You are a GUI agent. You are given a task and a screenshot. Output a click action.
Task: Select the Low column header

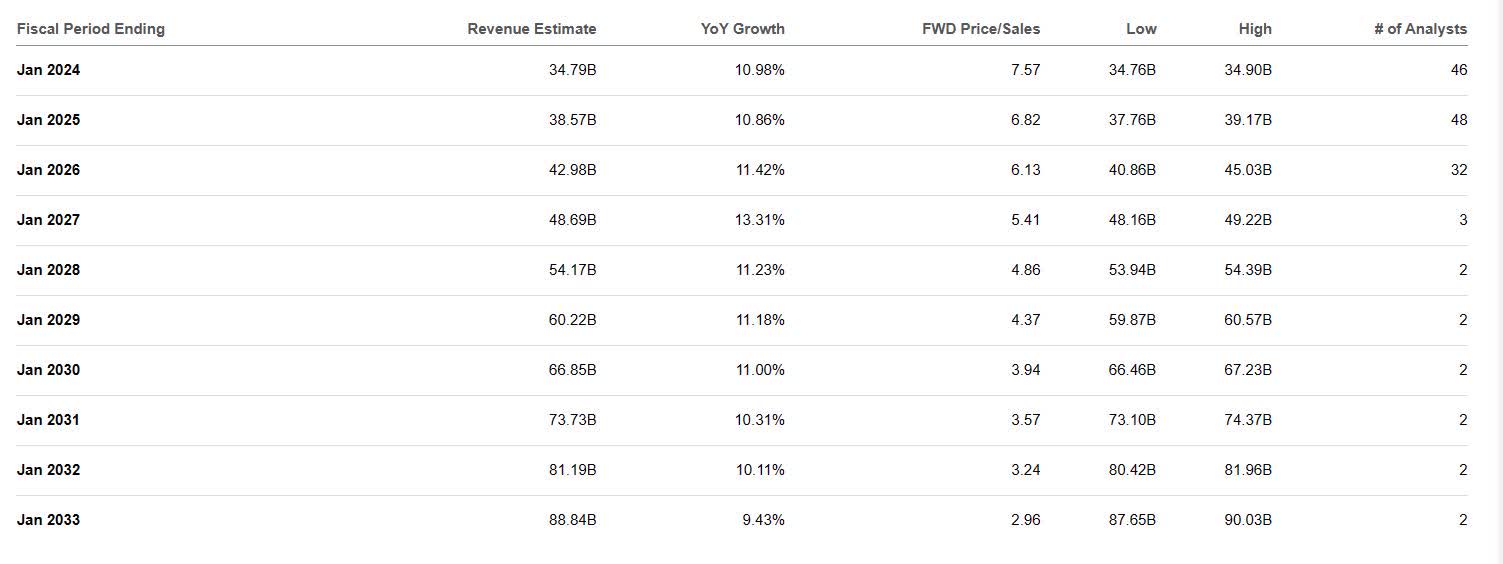[1141, 29]
